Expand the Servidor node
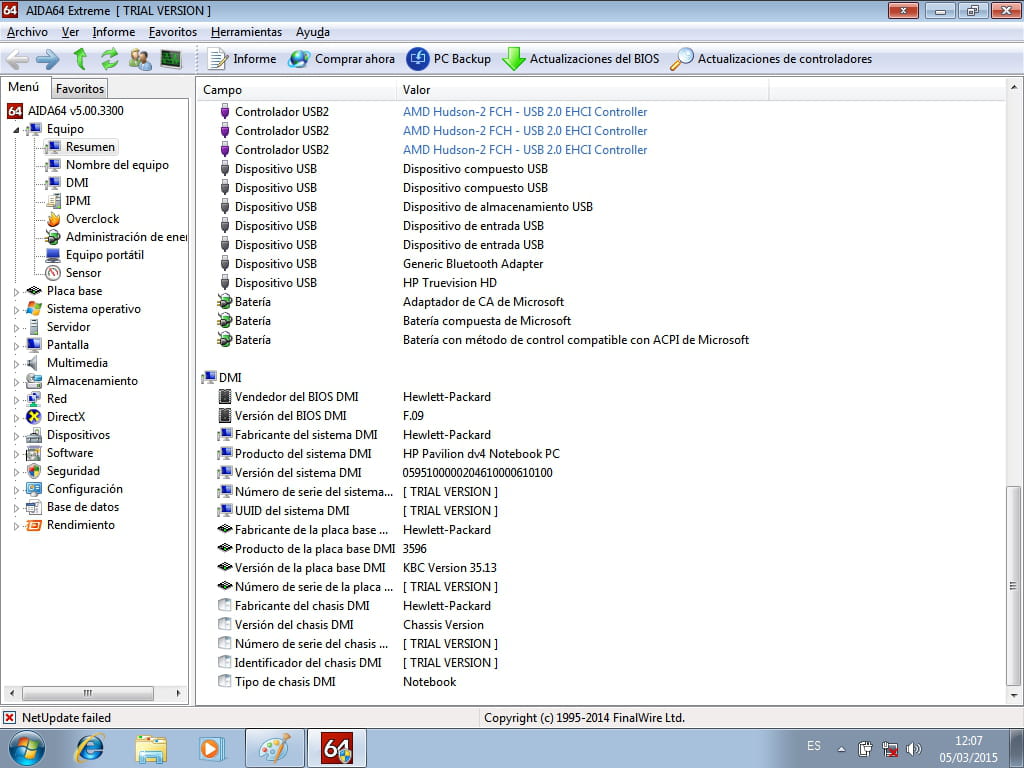1024x768 pixels. [x=16, y=328]
